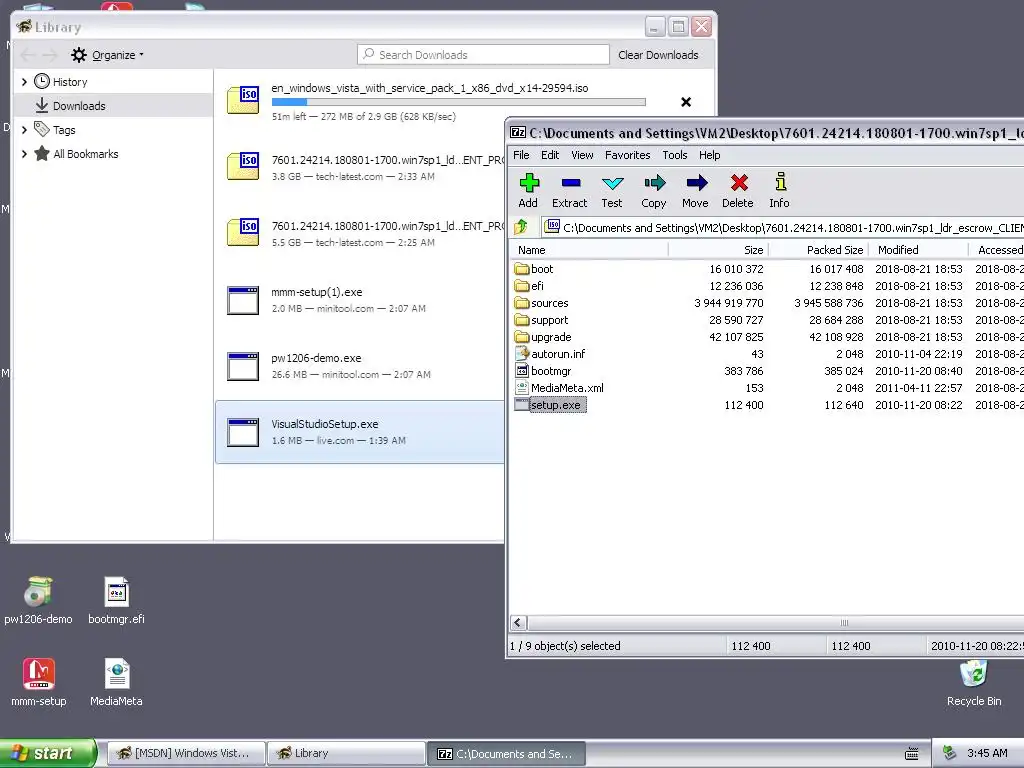1024x768 pixels.
Task: Click the Vista ISO download progress bar
Action: (x=458, y=102)
